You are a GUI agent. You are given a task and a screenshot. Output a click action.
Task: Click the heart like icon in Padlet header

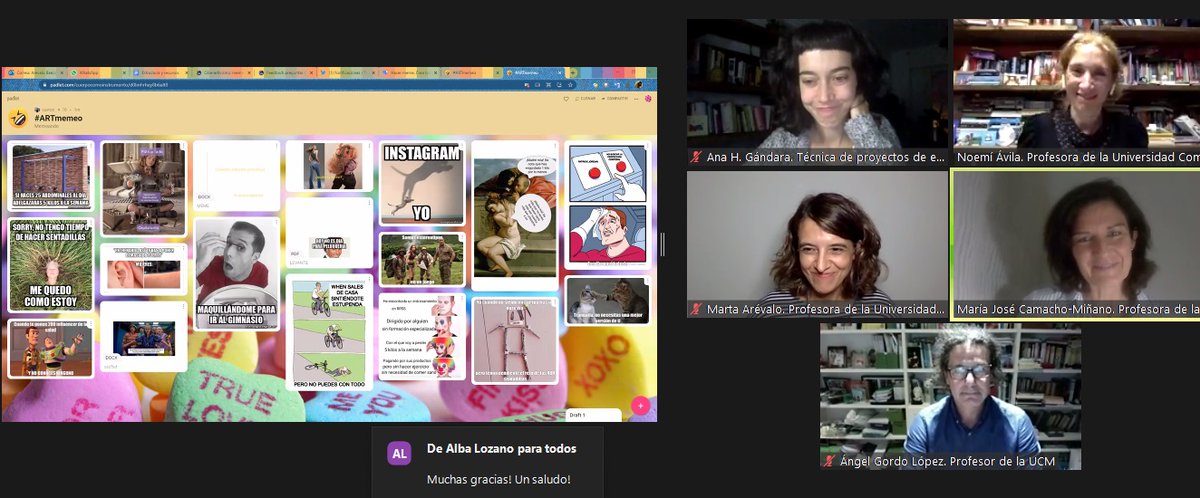[566, 99]
